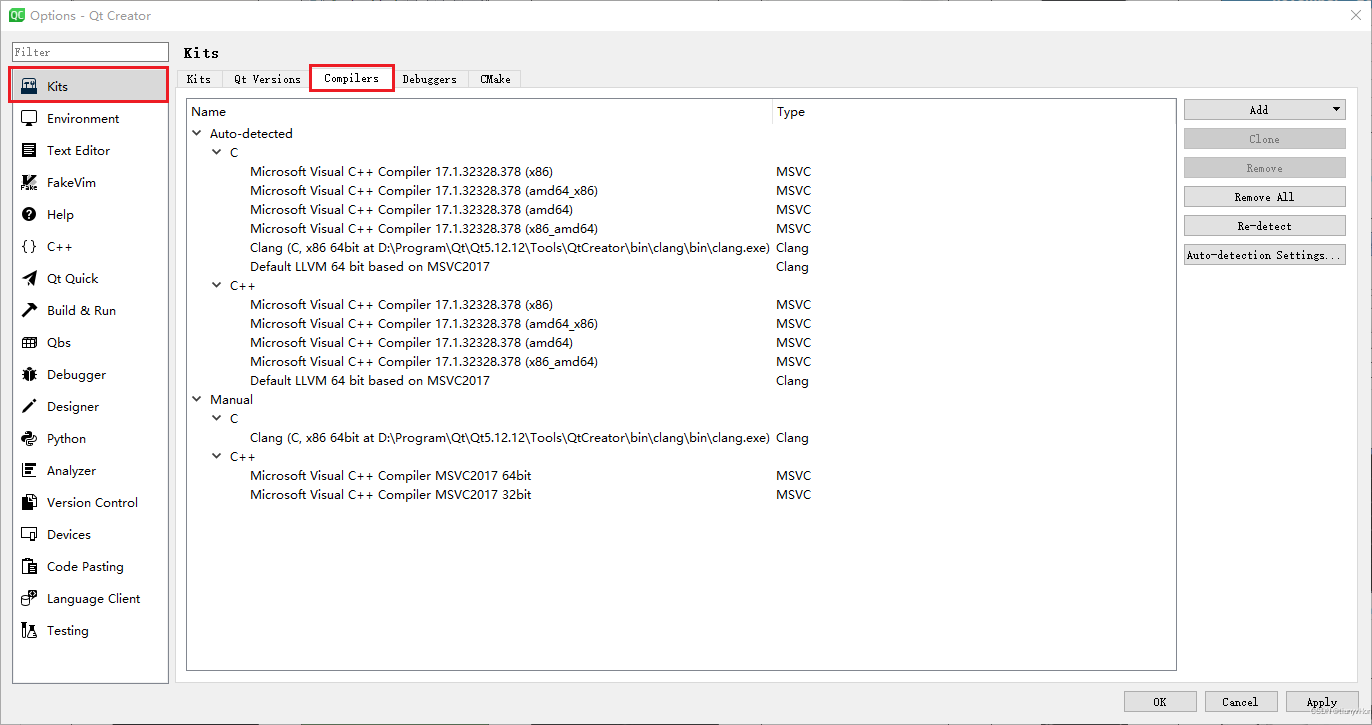Switch to the Compilers tab
The height and width of the screenshot is (725, 1372).
click(352, 78)
